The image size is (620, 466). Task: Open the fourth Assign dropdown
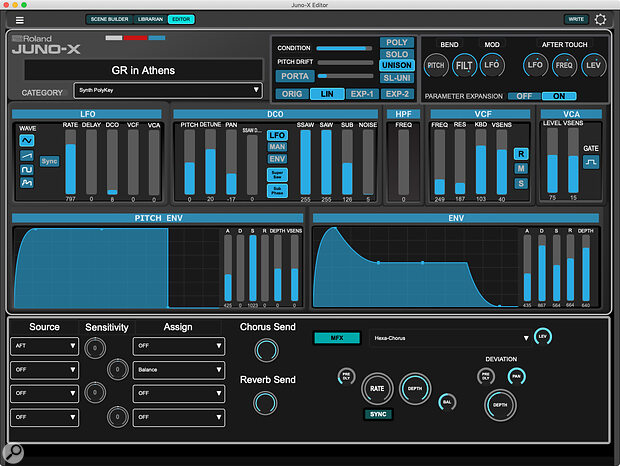tap(179, 417)
